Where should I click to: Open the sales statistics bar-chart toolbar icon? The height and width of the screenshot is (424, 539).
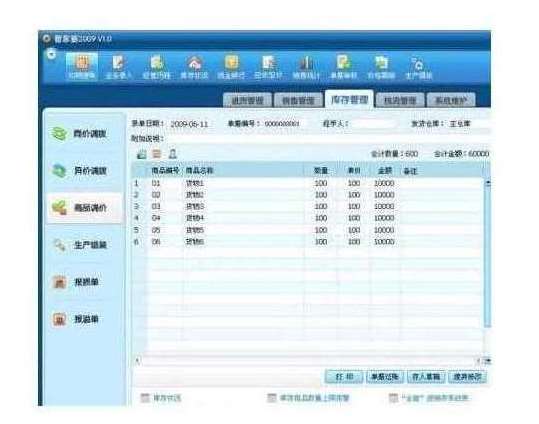tap(306, 67)
